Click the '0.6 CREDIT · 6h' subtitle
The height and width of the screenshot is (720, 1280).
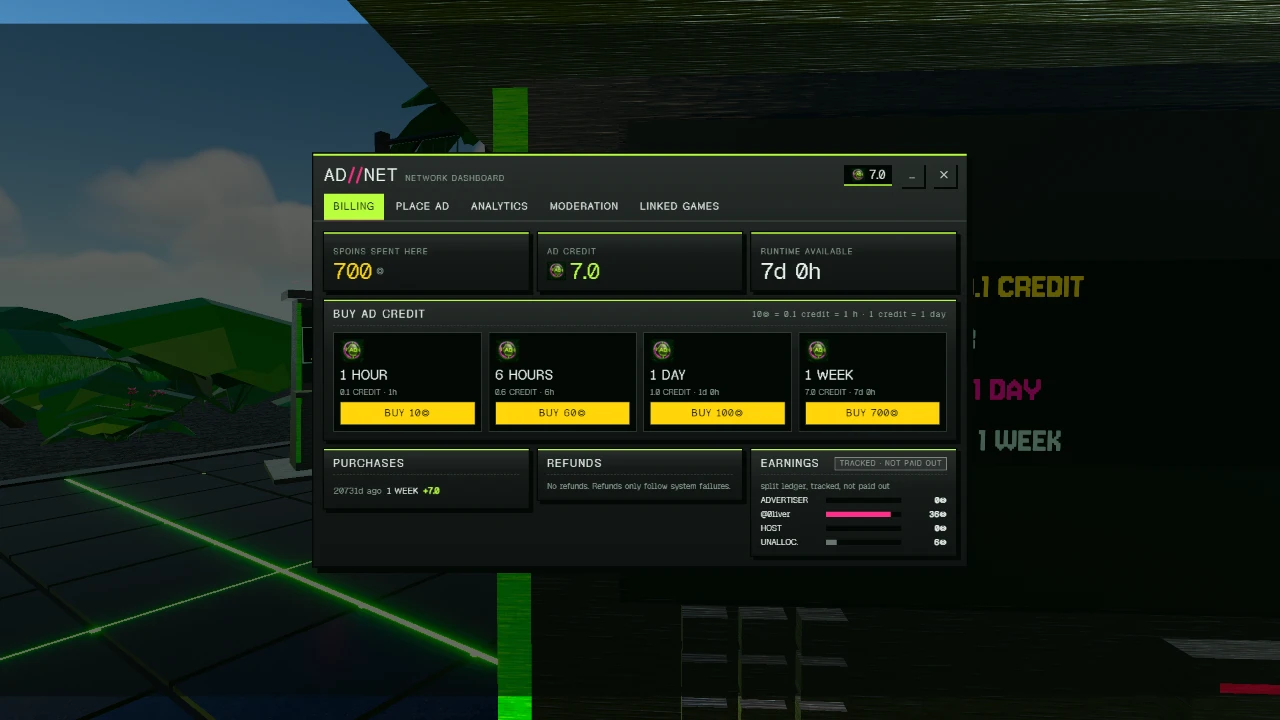tap(524, 392)
